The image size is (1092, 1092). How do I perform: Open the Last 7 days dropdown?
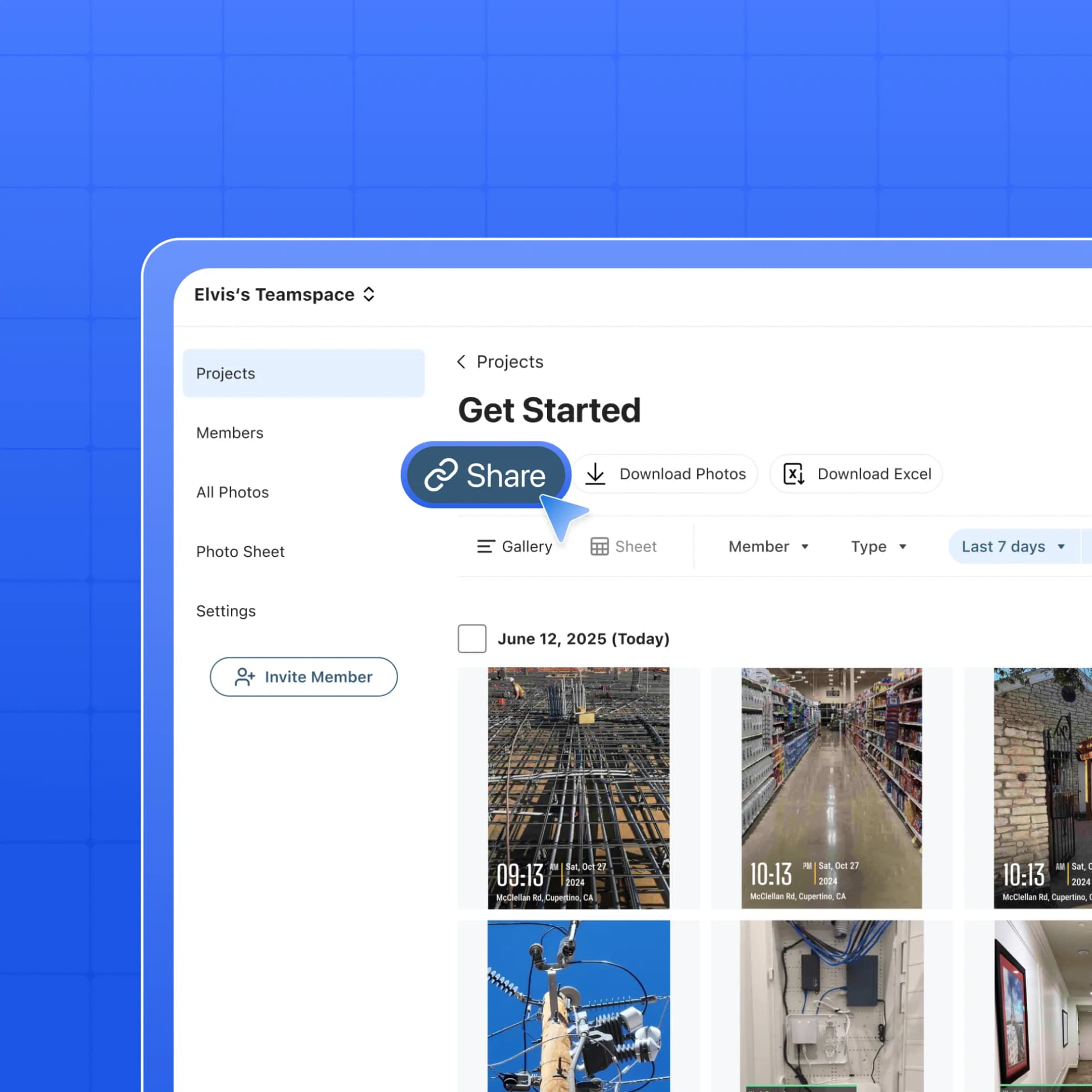click(x=1014, y=547)
